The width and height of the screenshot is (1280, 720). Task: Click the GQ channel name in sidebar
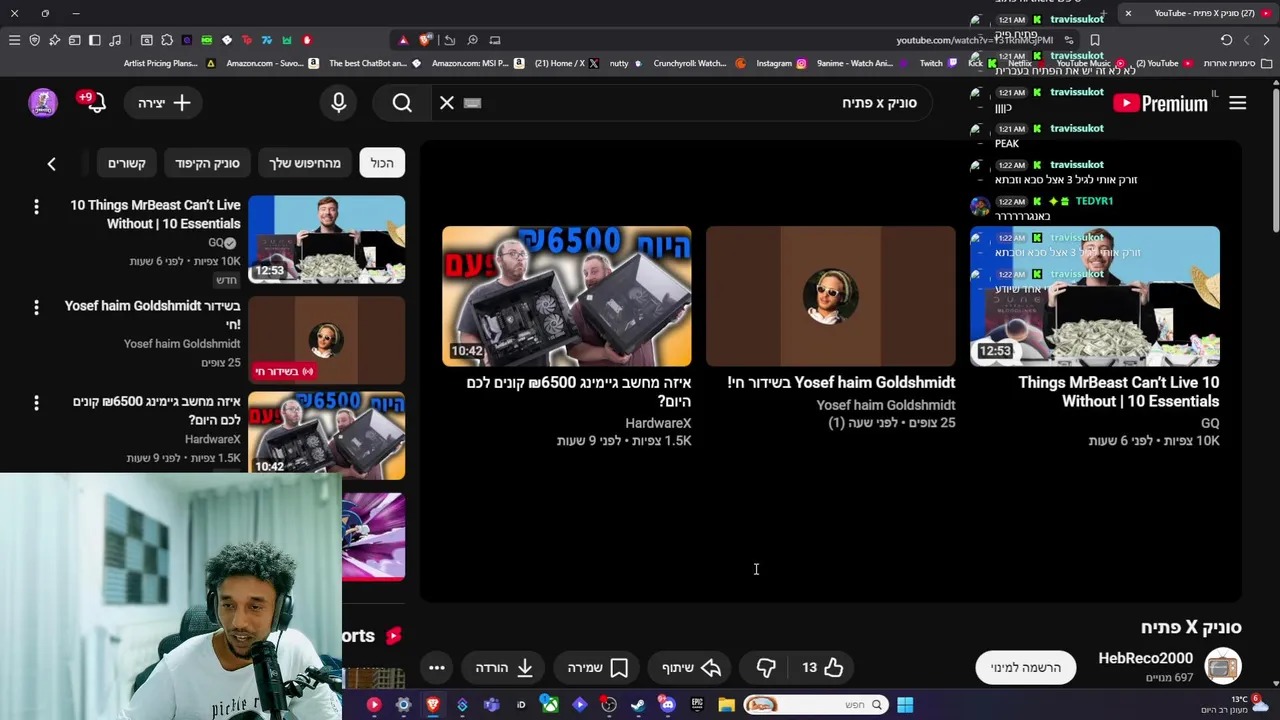pos(215,243)
